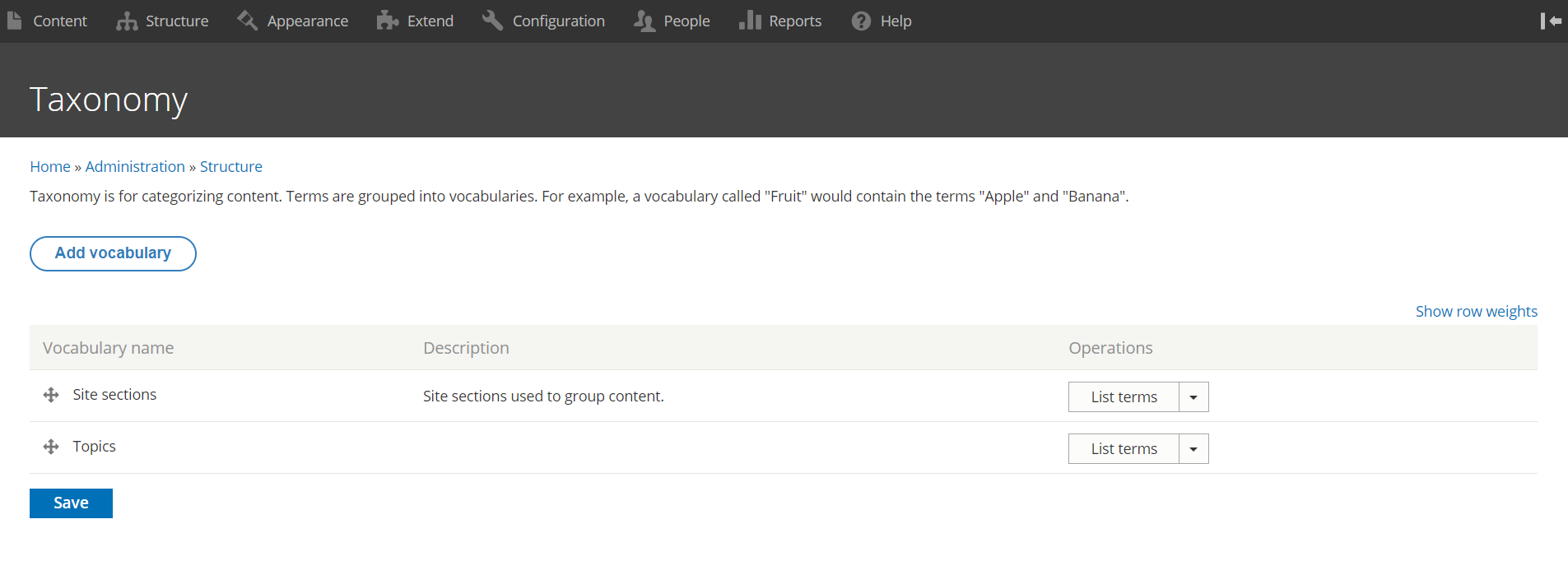The height and width of the screenshot is (561, 1568).
Task: Toggle Show row weights
Action: click(1476, 312)
